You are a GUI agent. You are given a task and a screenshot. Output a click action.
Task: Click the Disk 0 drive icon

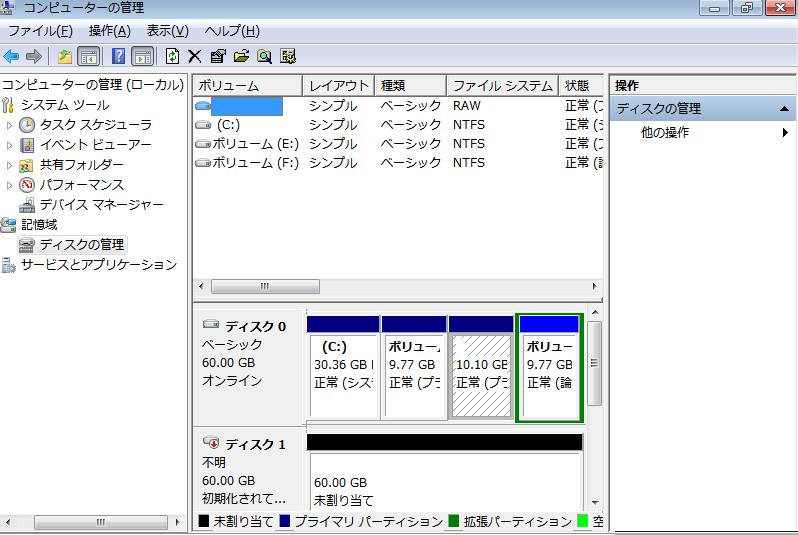point(211,324)
